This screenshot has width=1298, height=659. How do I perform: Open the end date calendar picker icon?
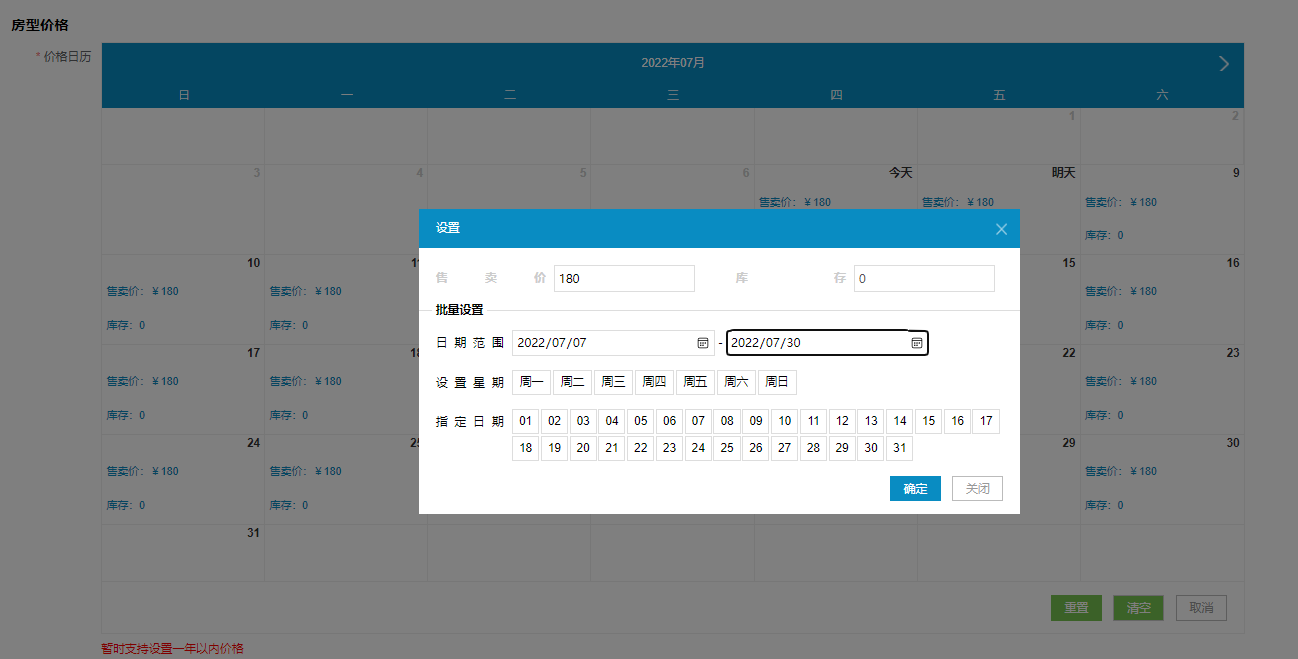point(916,343)
